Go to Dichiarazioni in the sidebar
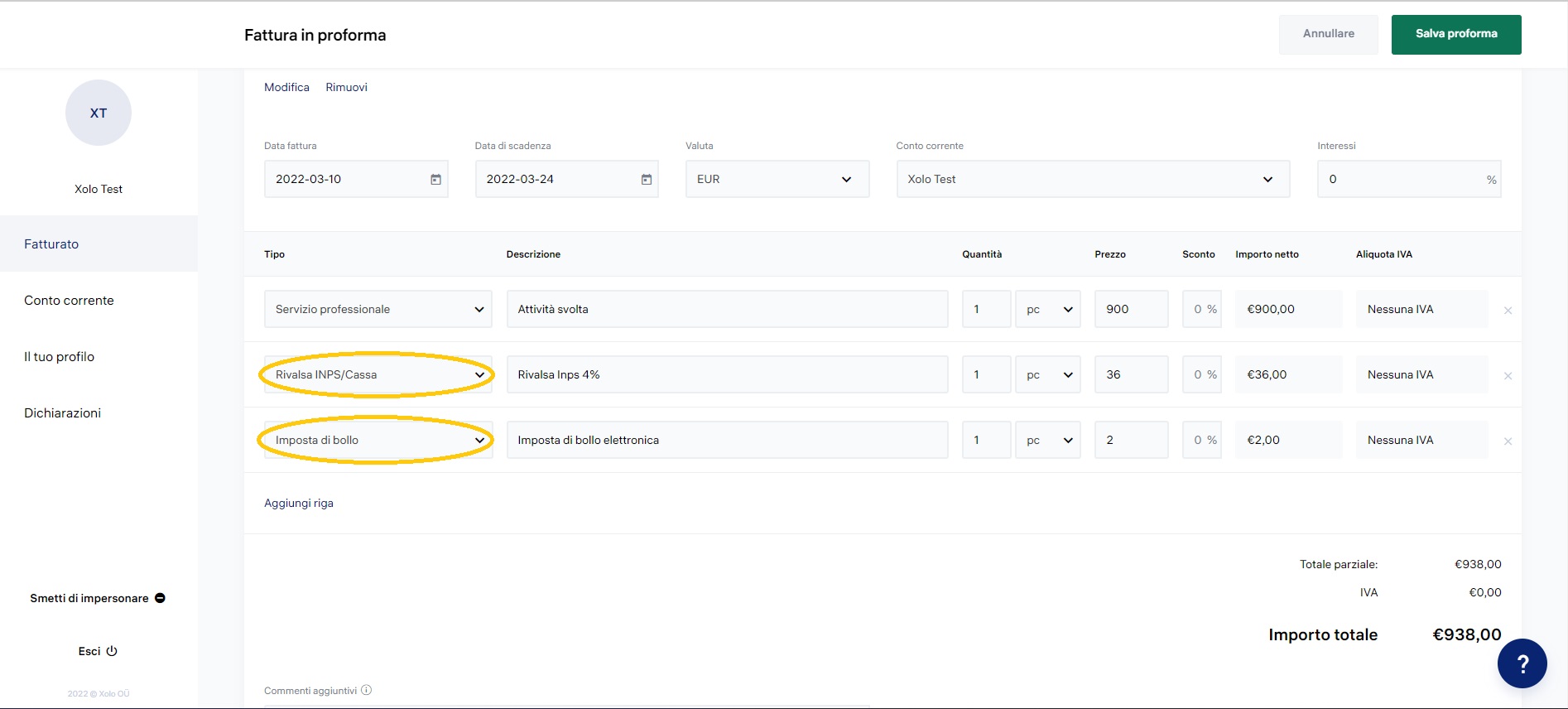The height and width of the screenshot is (709, 1568). [x=63, y=413]
